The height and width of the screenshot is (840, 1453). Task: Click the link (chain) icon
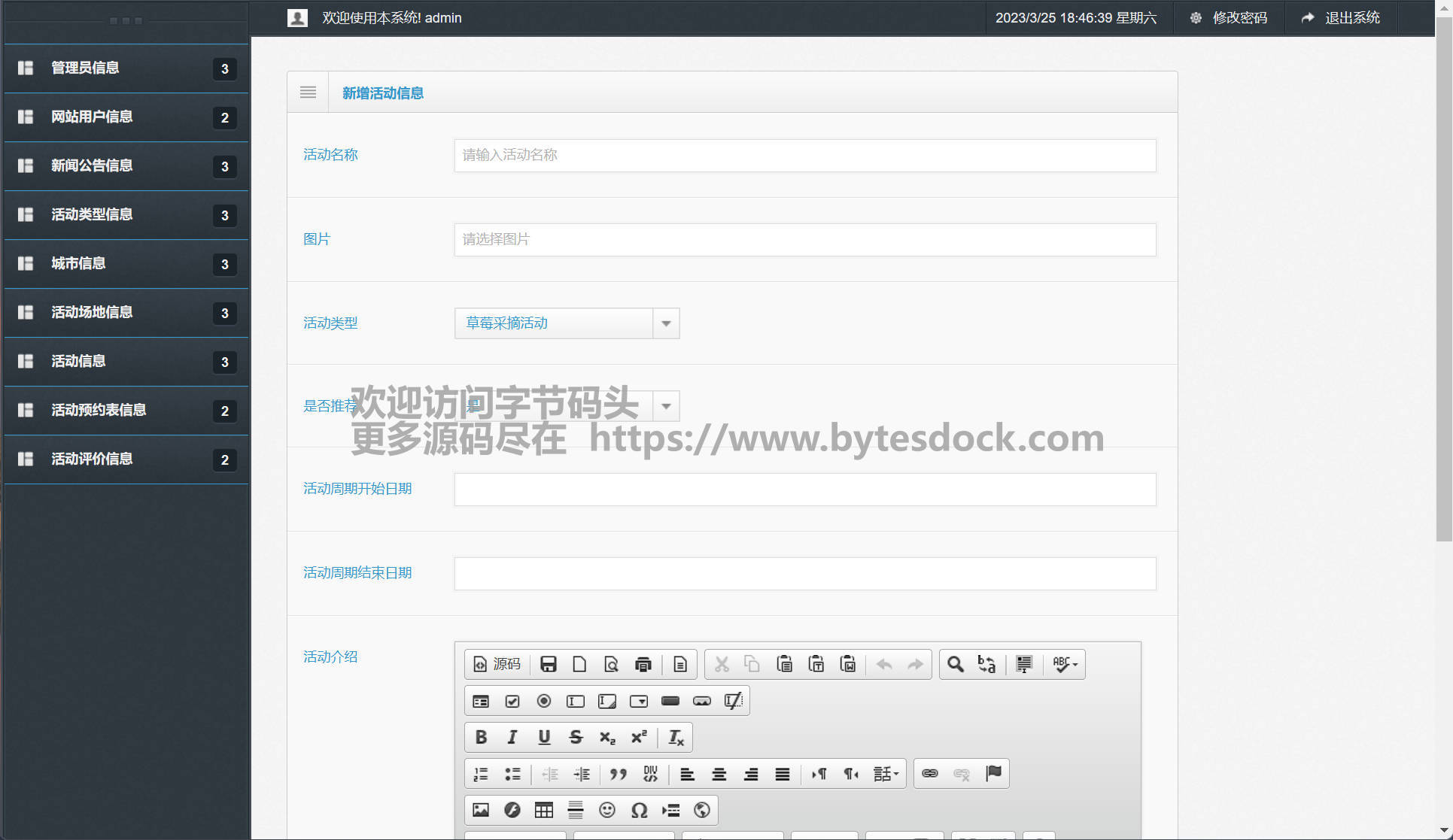[x=930, y=773]
